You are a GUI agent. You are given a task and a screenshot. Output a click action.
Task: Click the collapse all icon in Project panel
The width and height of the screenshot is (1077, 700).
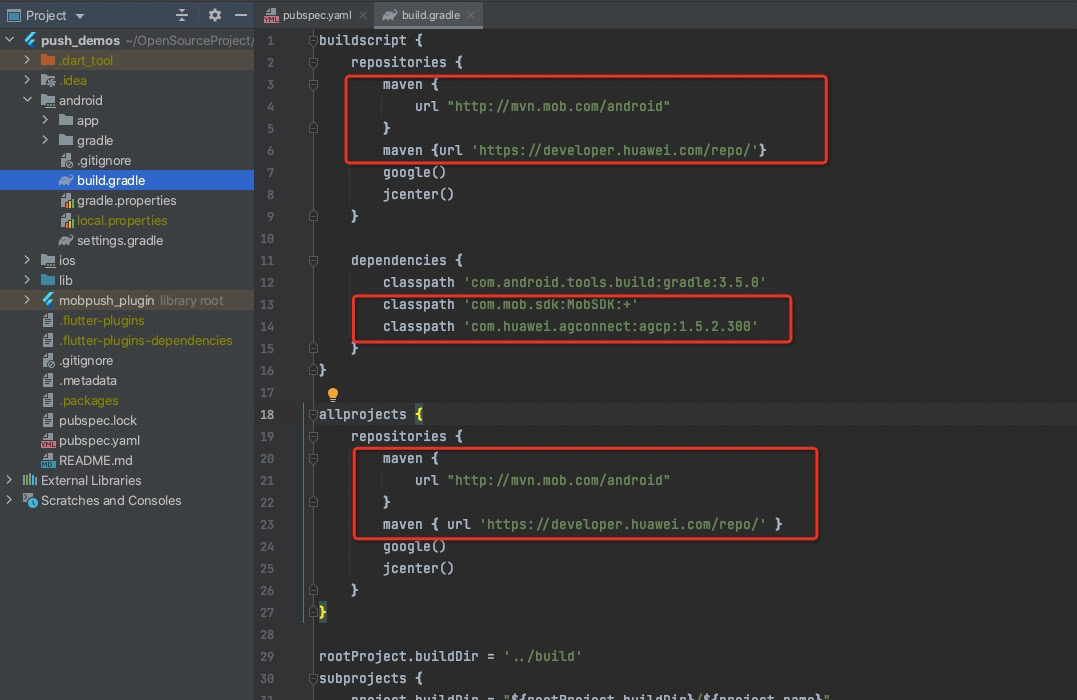coord(181,15)
